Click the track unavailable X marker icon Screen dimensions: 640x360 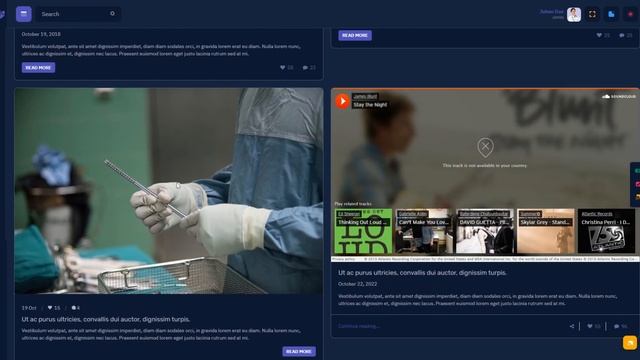485,147
